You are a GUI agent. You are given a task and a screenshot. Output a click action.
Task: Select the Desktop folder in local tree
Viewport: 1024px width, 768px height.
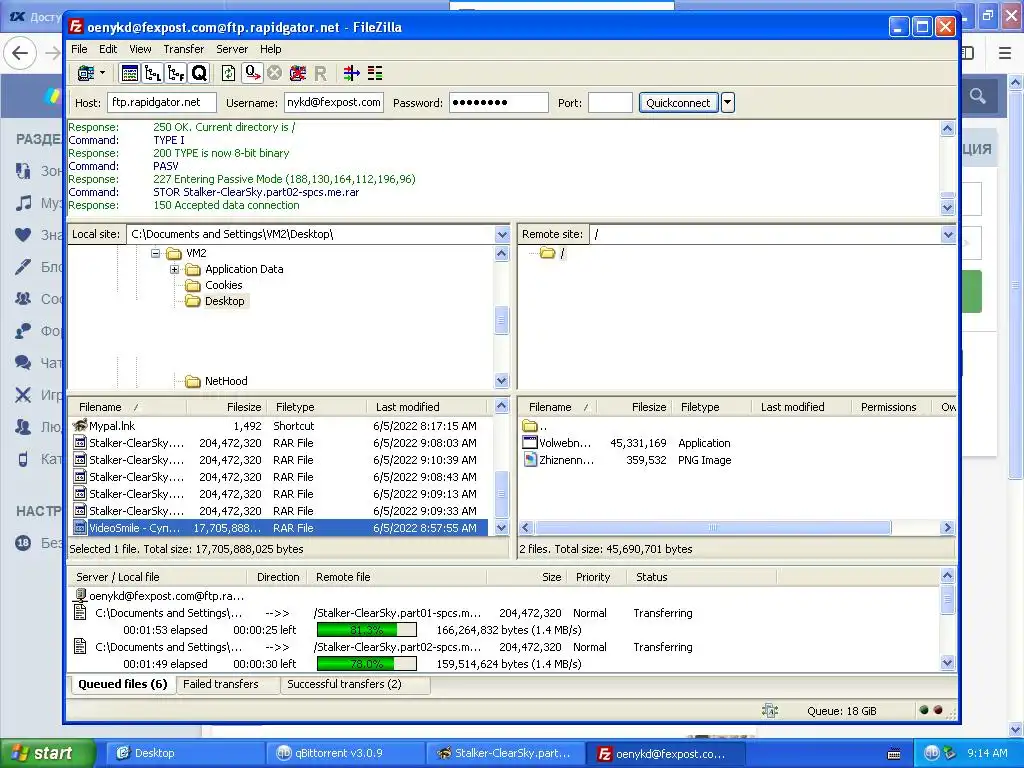tap(225, 301)
